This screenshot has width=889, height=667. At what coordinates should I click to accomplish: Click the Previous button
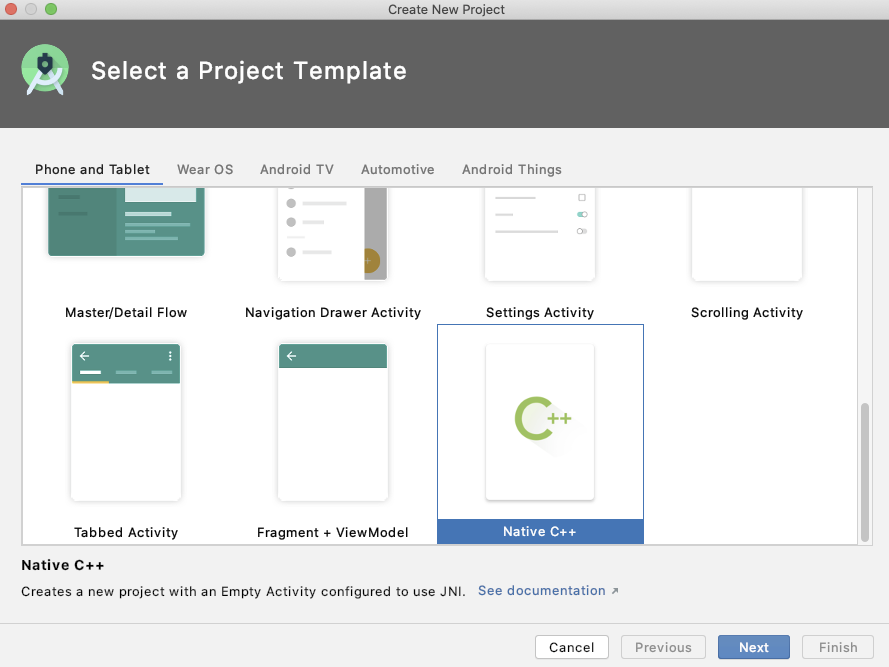663,647
